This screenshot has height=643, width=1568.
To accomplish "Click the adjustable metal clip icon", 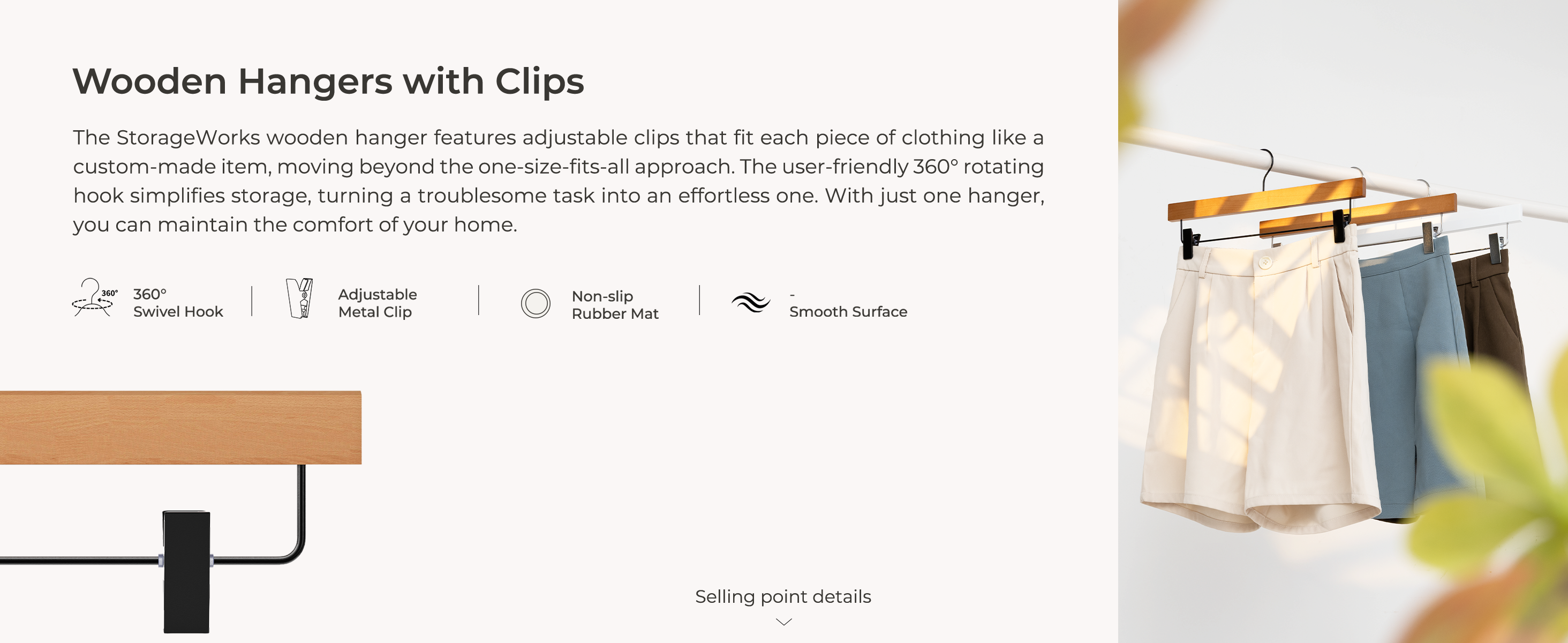I will [x=299, y=298].
